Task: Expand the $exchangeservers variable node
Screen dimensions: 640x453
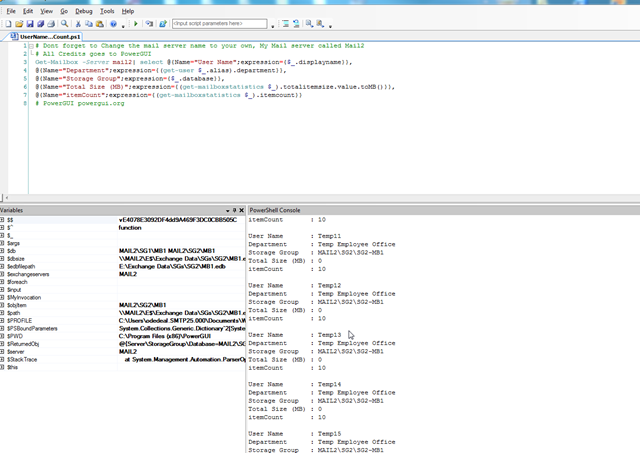Action: click(x=2, y=274)
